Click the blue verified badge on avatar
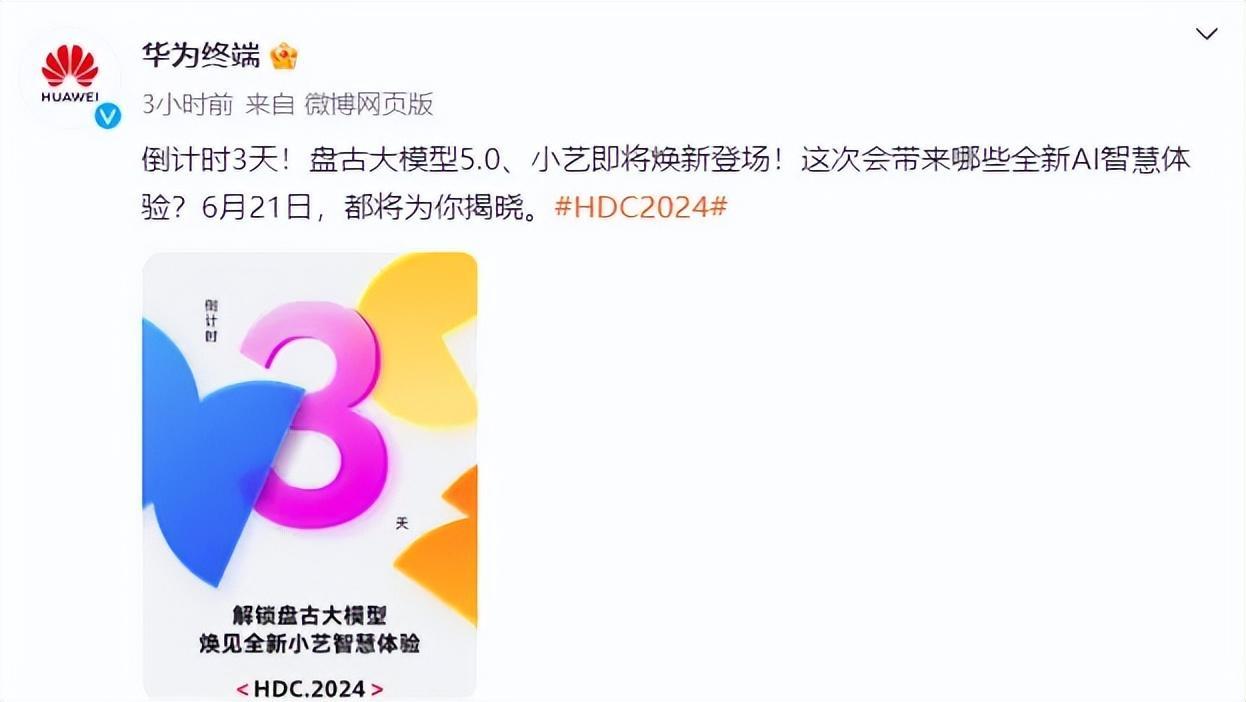1246x702 pixels. tap(107, 116)
